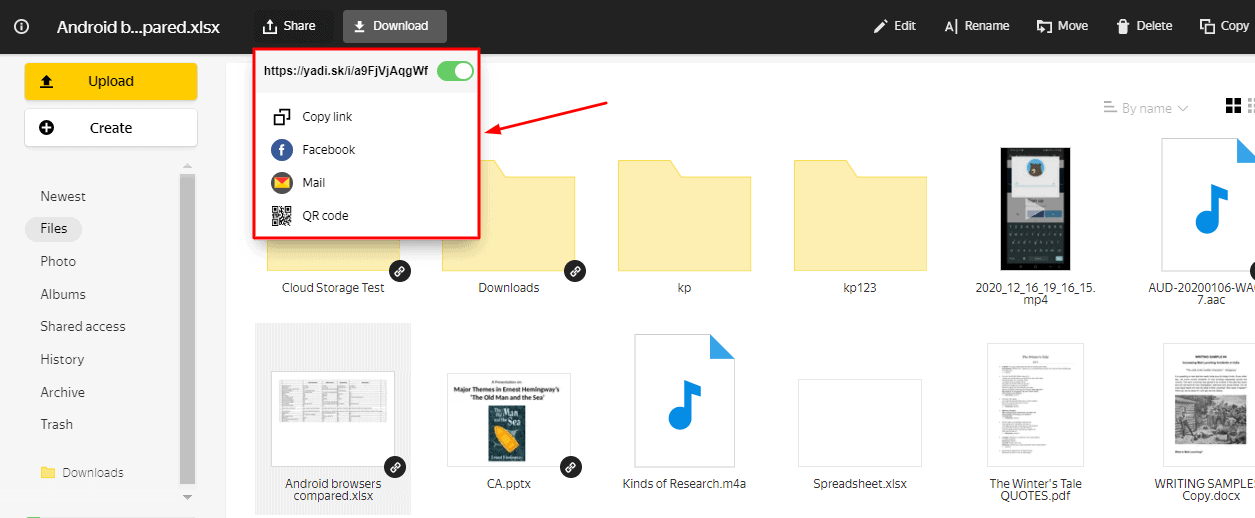Open the Share menu button
Screen dimensions: 1255x518
click(x=289, y=26)
